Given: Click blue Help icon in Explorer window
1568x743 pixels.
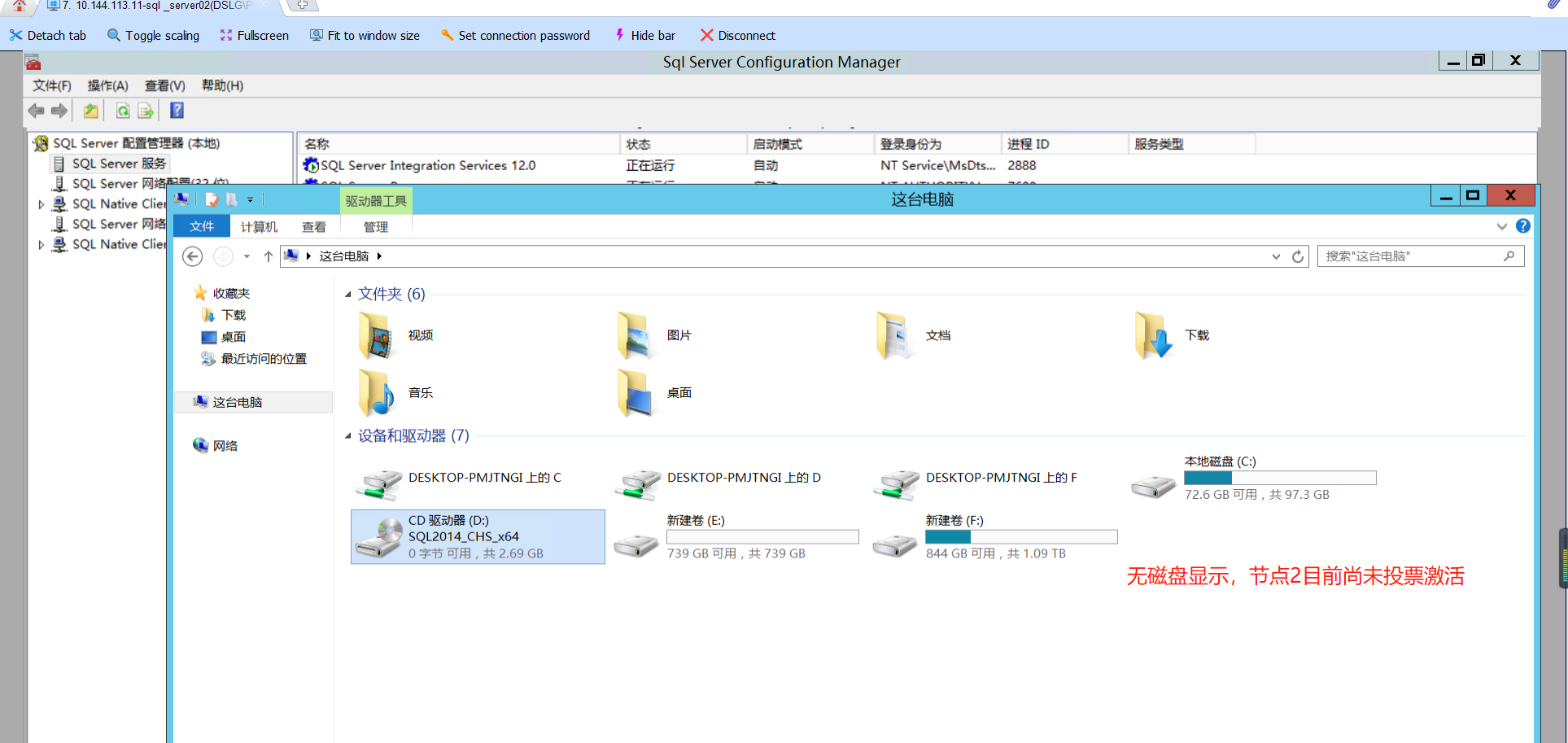Looking at the screenshot, I should pyautogui.click(x=1523, y=226).
